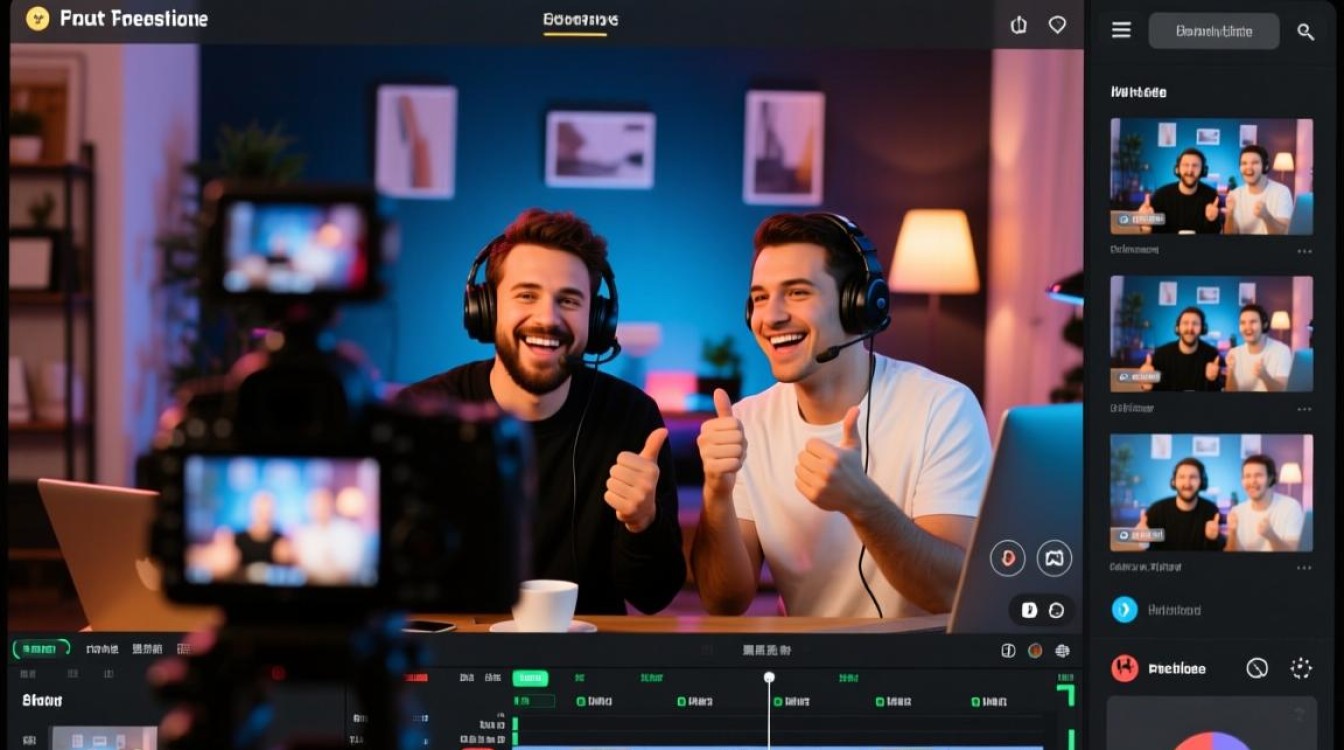Toggle the last green checkbox marker on the timeline
The height and width of the screenshot is (750, 1344).
coord(975,702)
